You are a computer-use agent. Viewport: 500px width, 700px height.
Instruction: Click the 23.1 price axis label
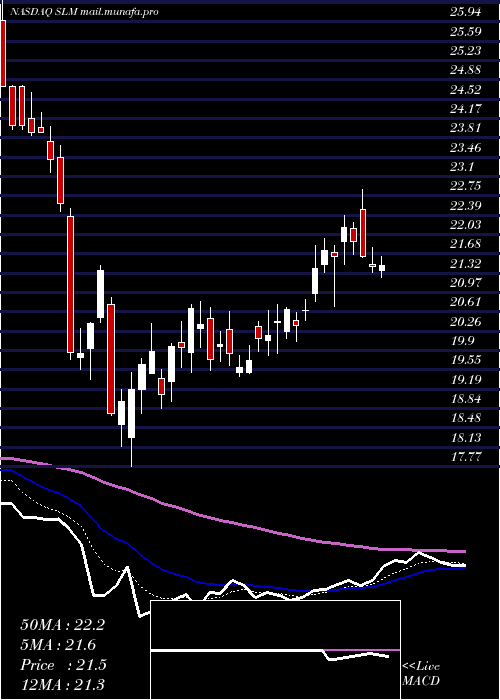pos(462,167)
